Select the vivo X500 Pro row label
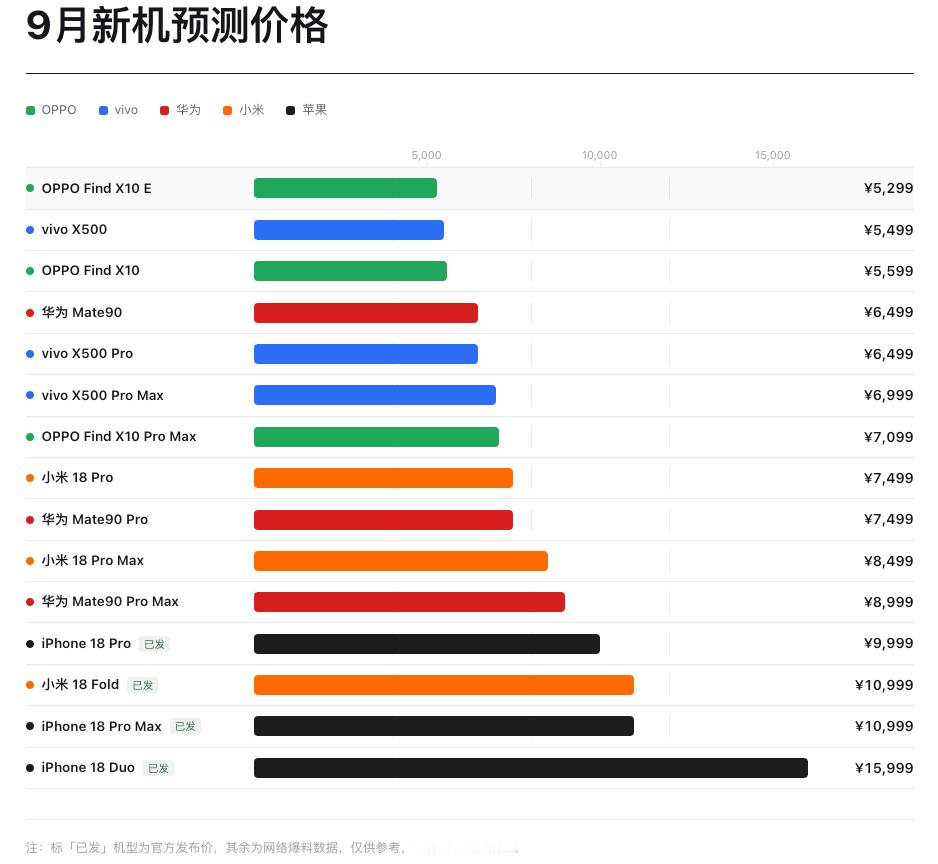 [87, 354]
